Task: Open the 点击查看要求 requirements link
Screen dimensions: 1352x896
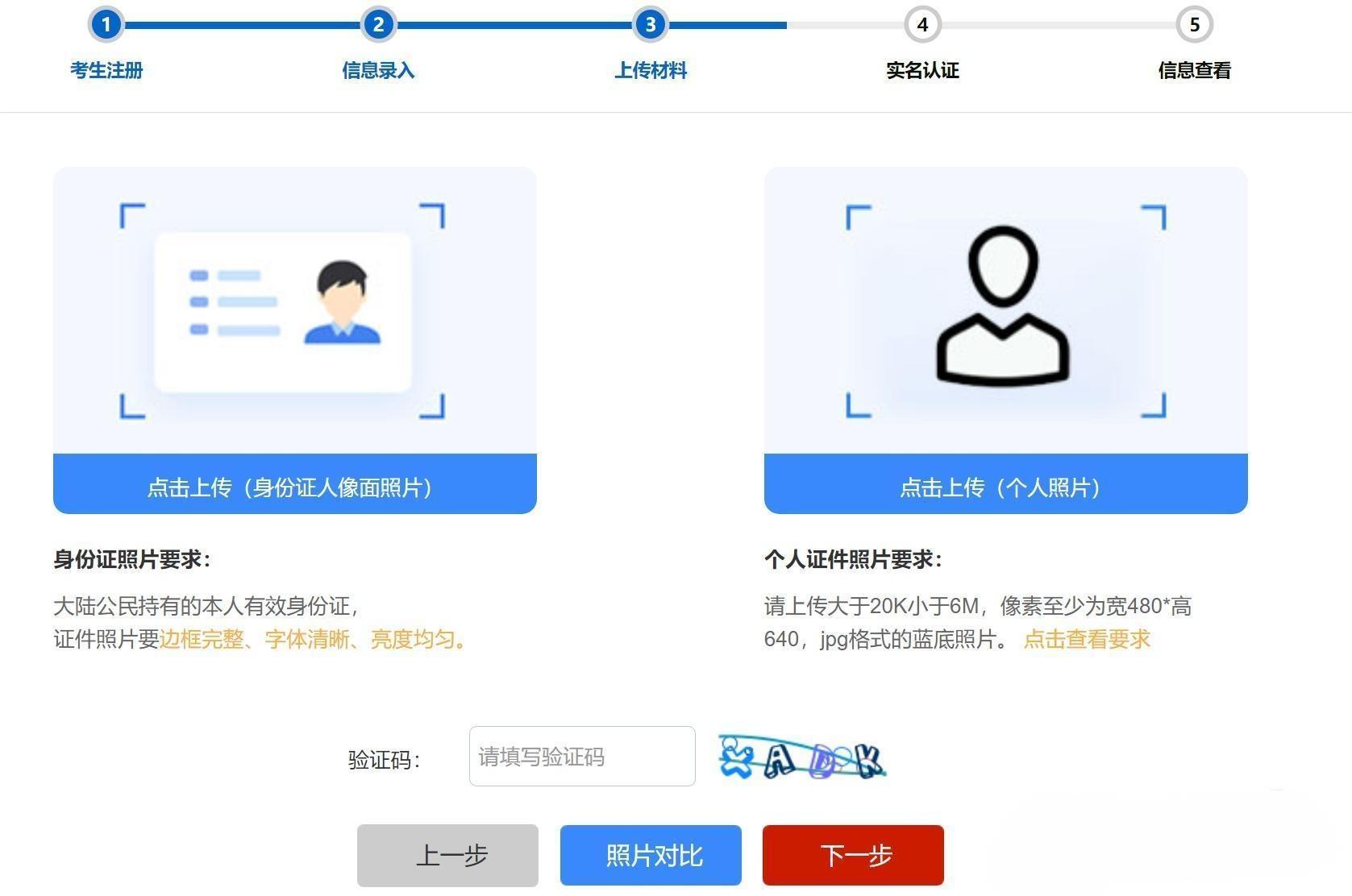Action: [1087, 640]
